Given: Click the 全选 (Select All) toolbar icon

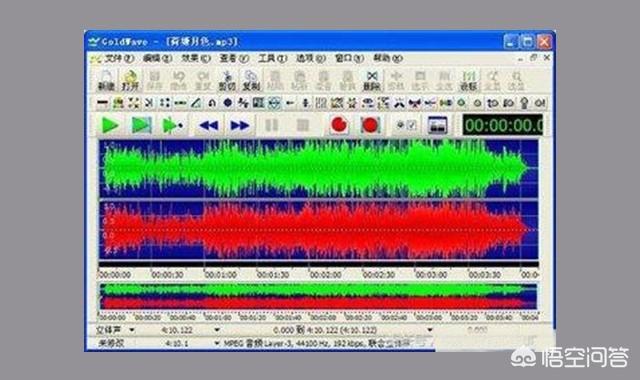Looking at the screenshot, I should (444, 80).
